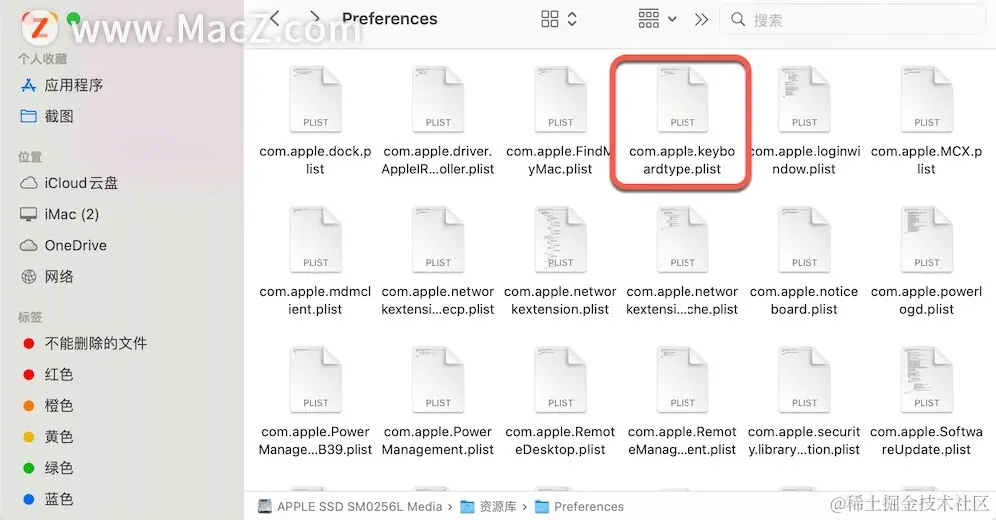Select com.apple.MCX.plist file icon

pyautogui.click(x=927, y=99)
